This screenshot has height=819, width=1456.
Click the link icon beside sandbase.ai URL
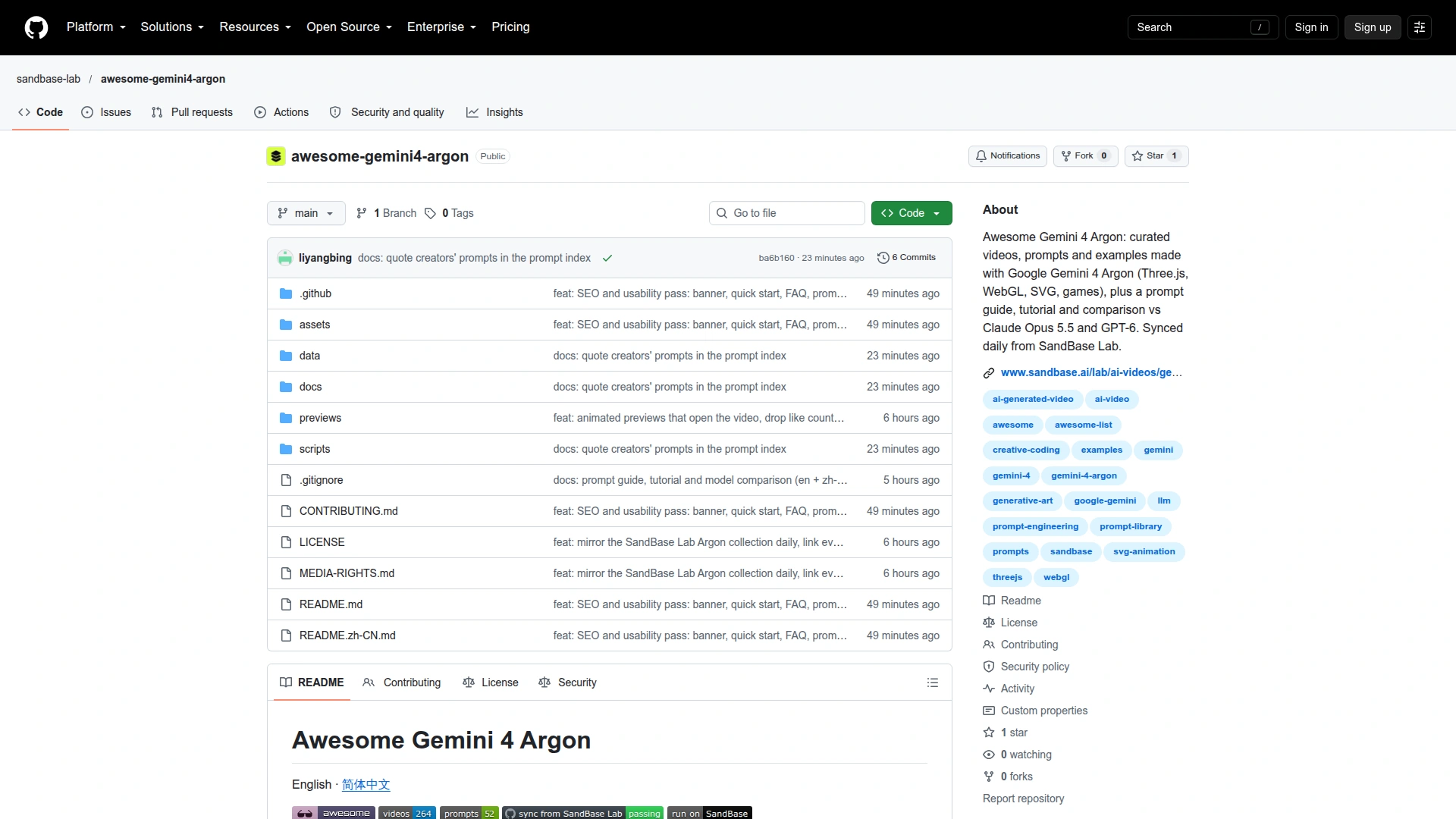989,372
